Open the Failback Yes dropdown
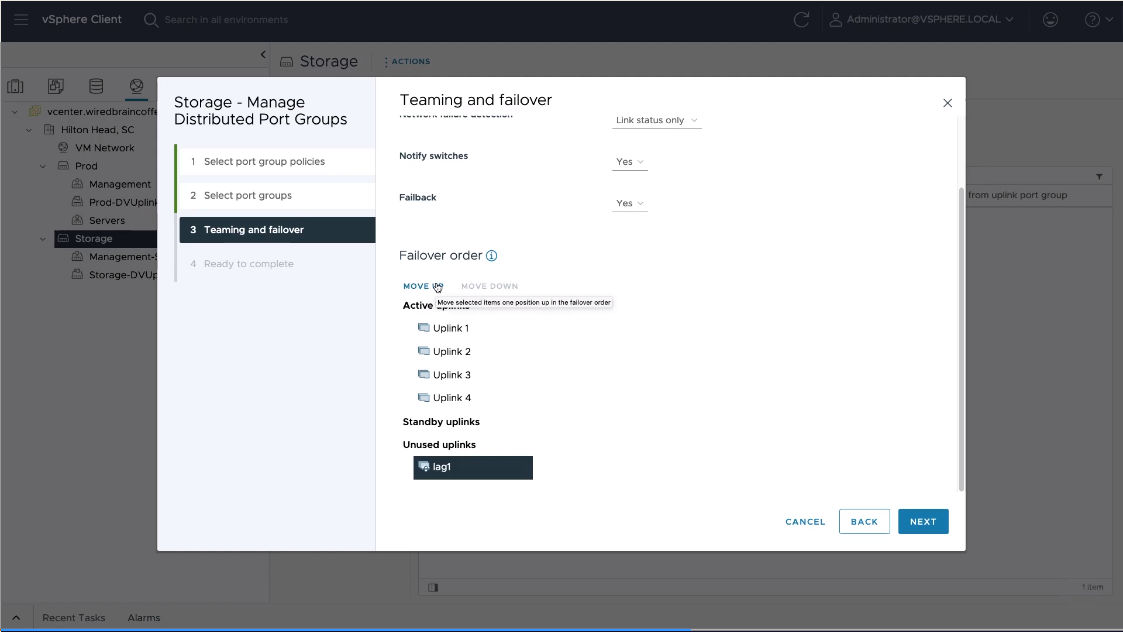The height and width of the screenshot is (632, 1123). 630,204
